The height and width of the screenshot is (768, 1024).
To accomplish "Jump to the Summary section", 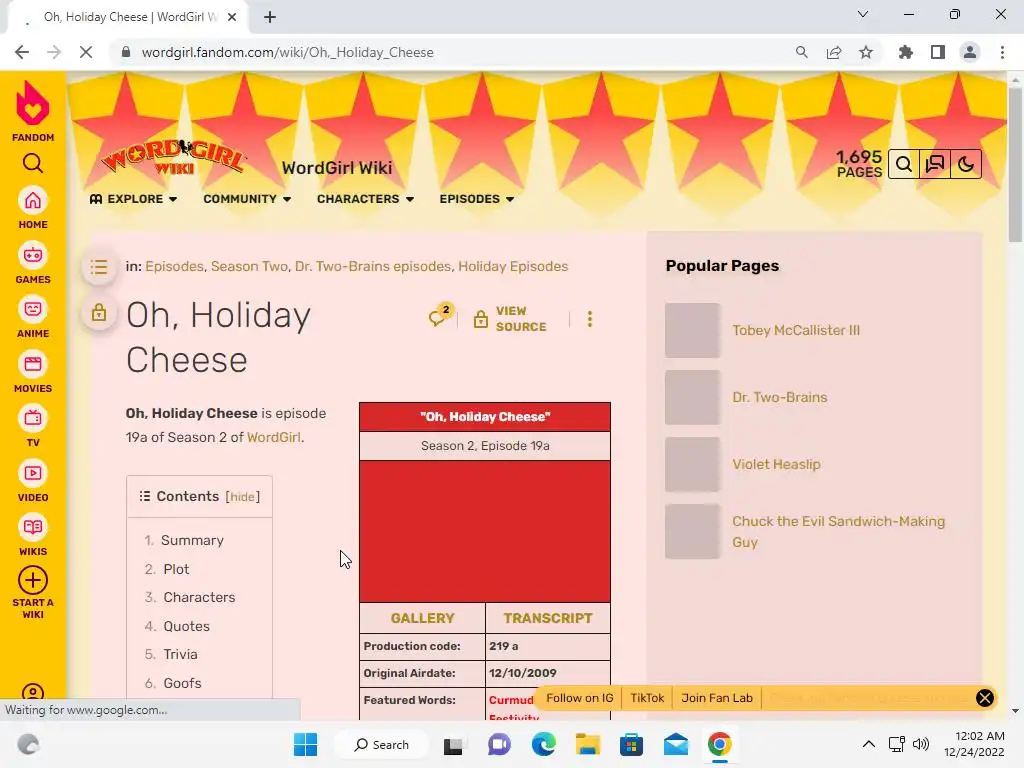I will 192,541.
